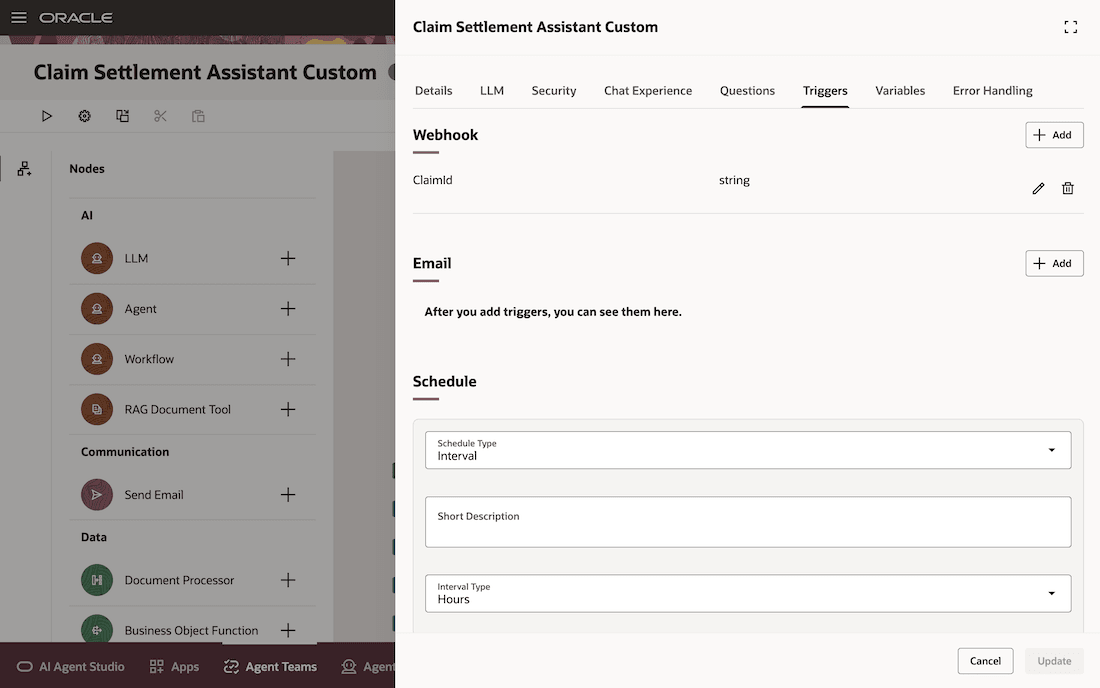Image resolution: width=1100 pixels, height=688 pixels.
Task: Click the copy icon in the toolbar
Action: (122, 116)
